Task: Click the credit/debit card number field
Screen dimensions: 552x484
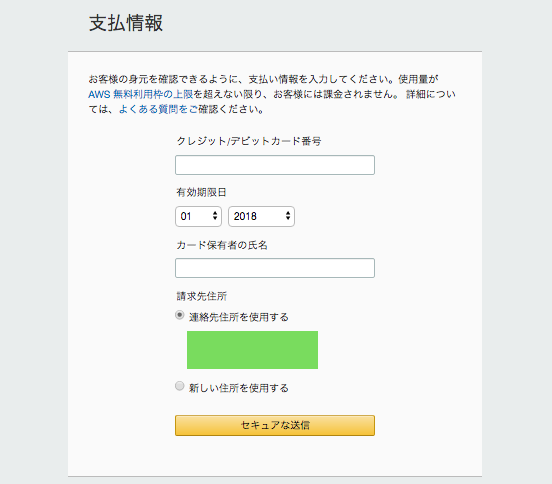Action: (x=275, y=165)
